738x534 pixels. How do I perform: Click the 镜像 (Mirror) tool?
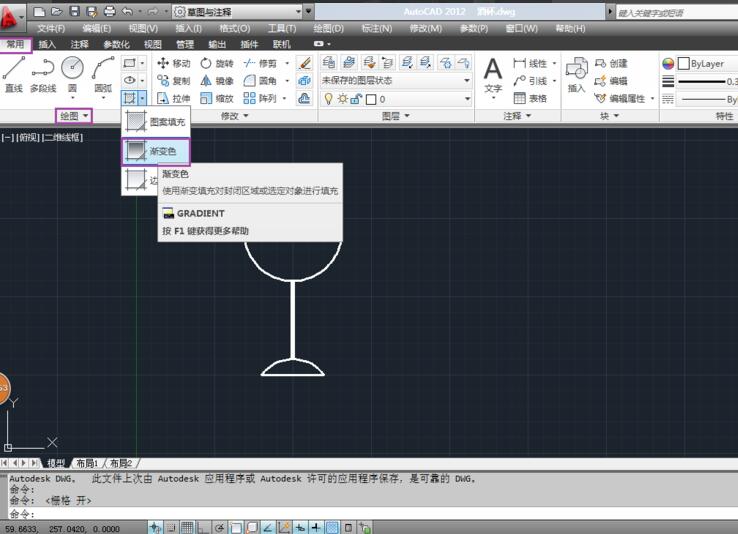click(x=217, y=81)
